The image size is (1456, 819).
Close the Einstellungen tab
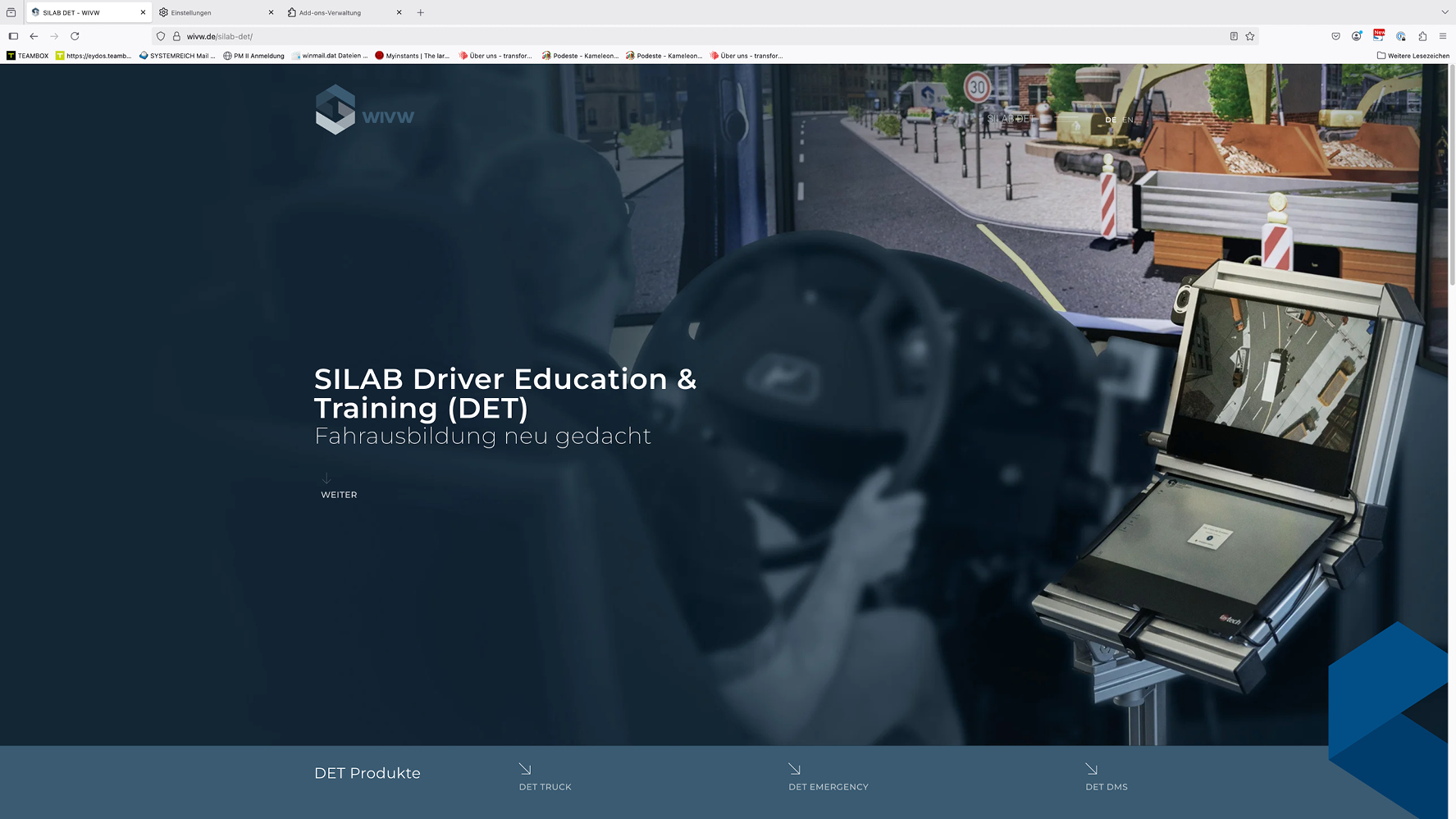(x=271, y=12)
